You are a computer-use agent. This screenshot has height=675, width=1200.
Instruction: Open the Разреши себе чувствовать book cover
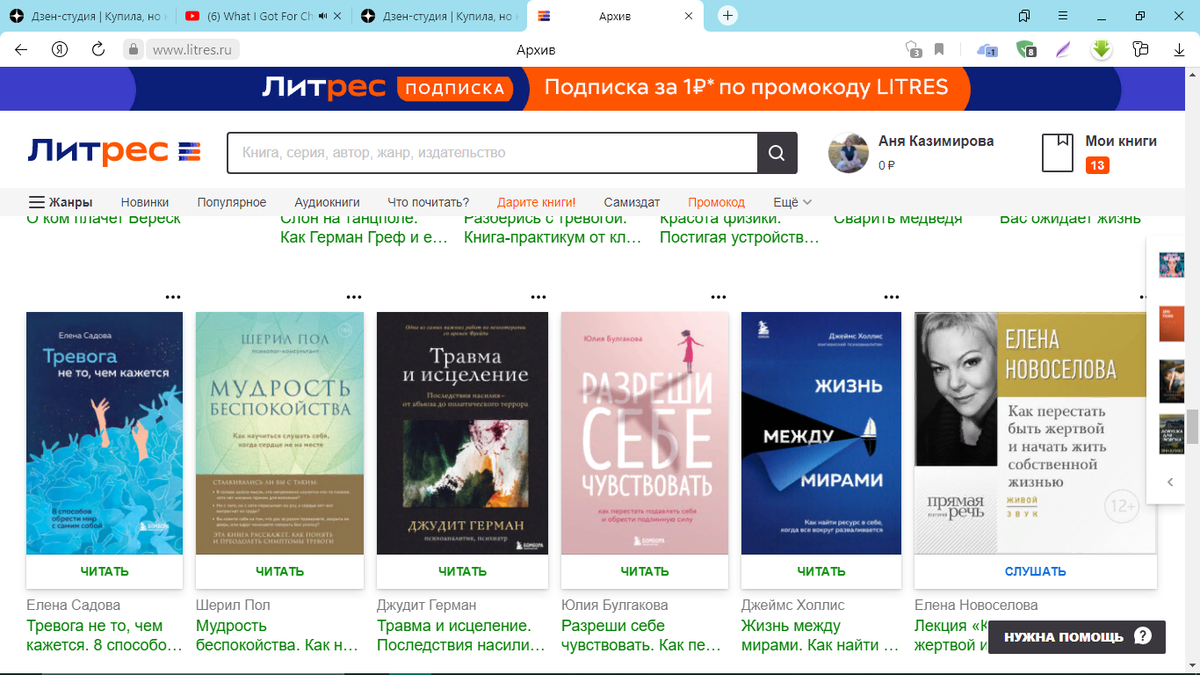click(x=645, y=433)
